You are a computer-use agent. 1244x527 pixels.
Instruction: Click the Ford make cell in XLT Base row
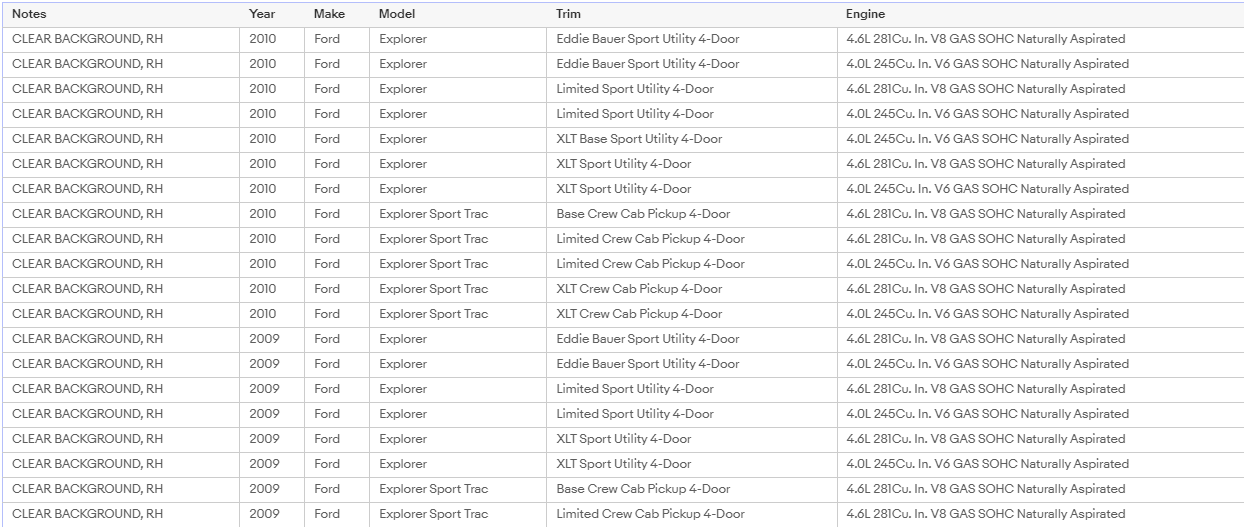[326, 139]
